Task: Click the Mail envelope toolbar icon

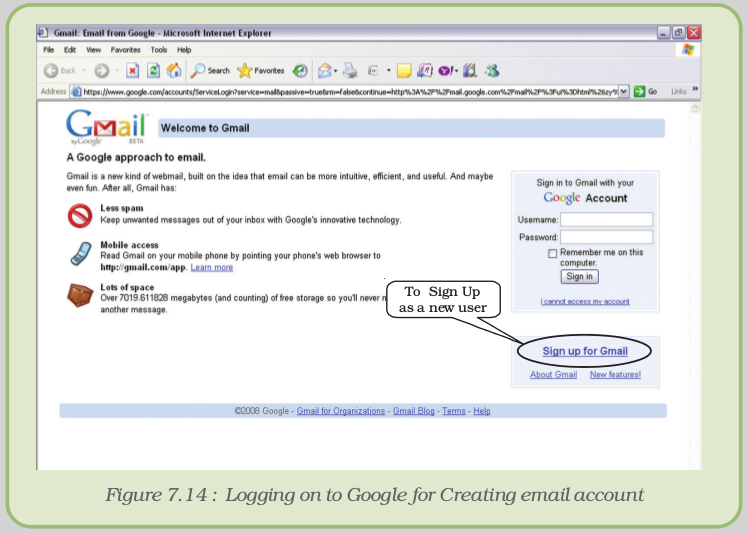Action: pyautogui.click(x=324, y=71)
